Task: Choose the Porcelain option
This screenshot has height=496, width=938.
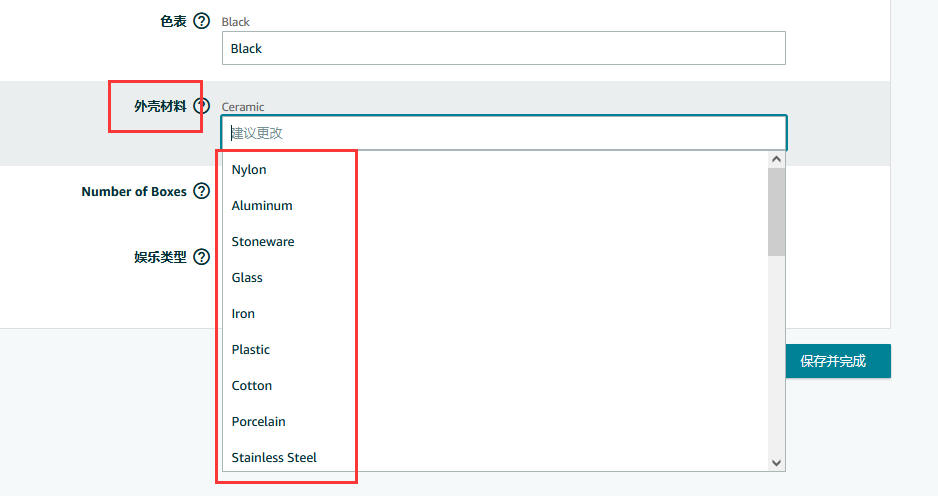Action: point(258,422)
